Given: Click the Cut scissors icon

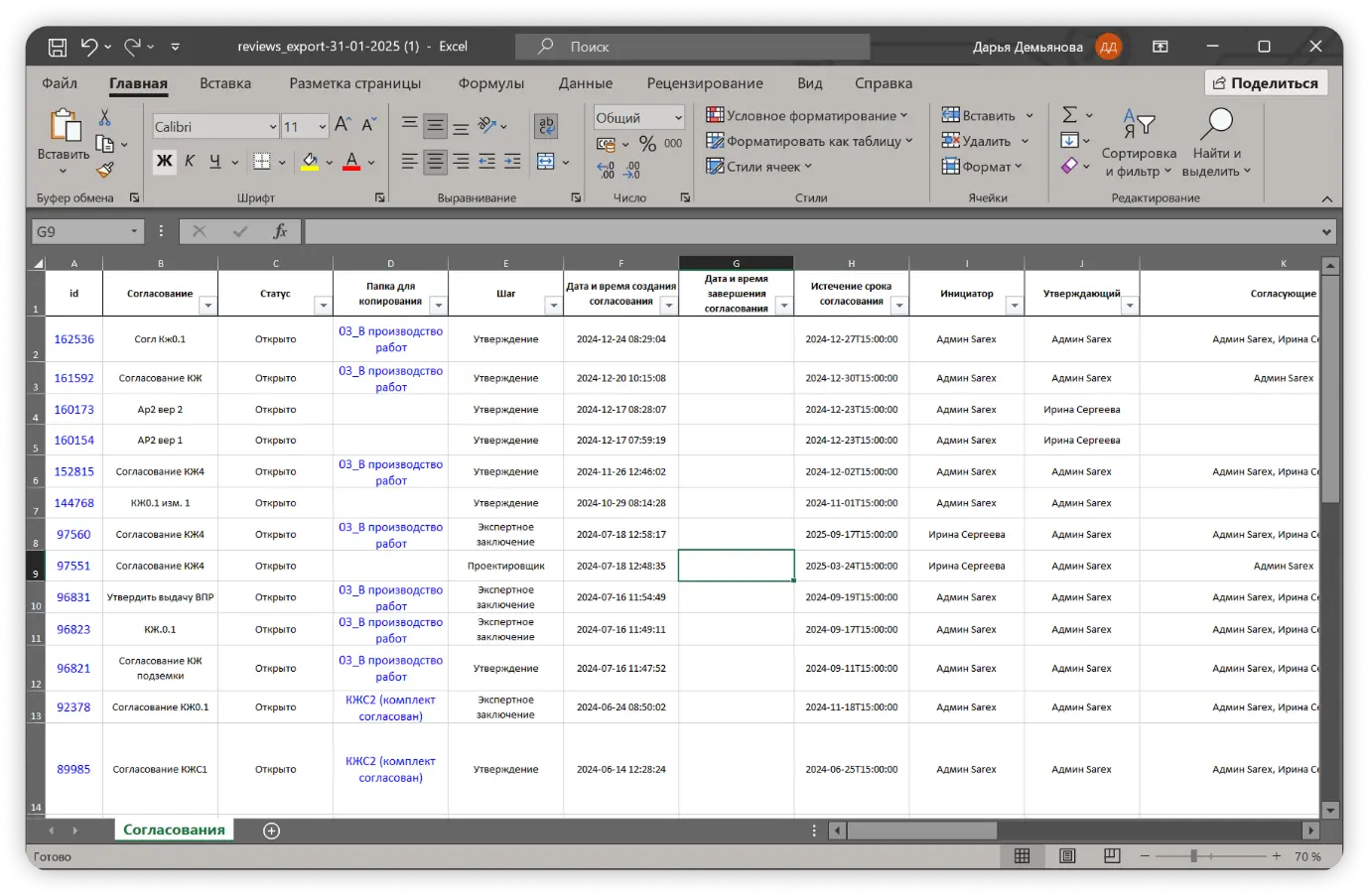Looking at the screenshot, I should tap(104, 118).
